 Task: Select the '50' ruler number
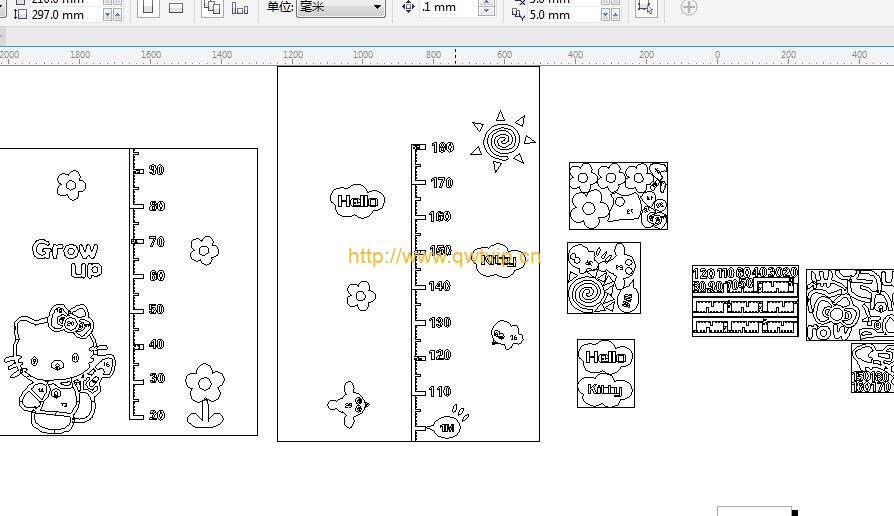[156, 309]
